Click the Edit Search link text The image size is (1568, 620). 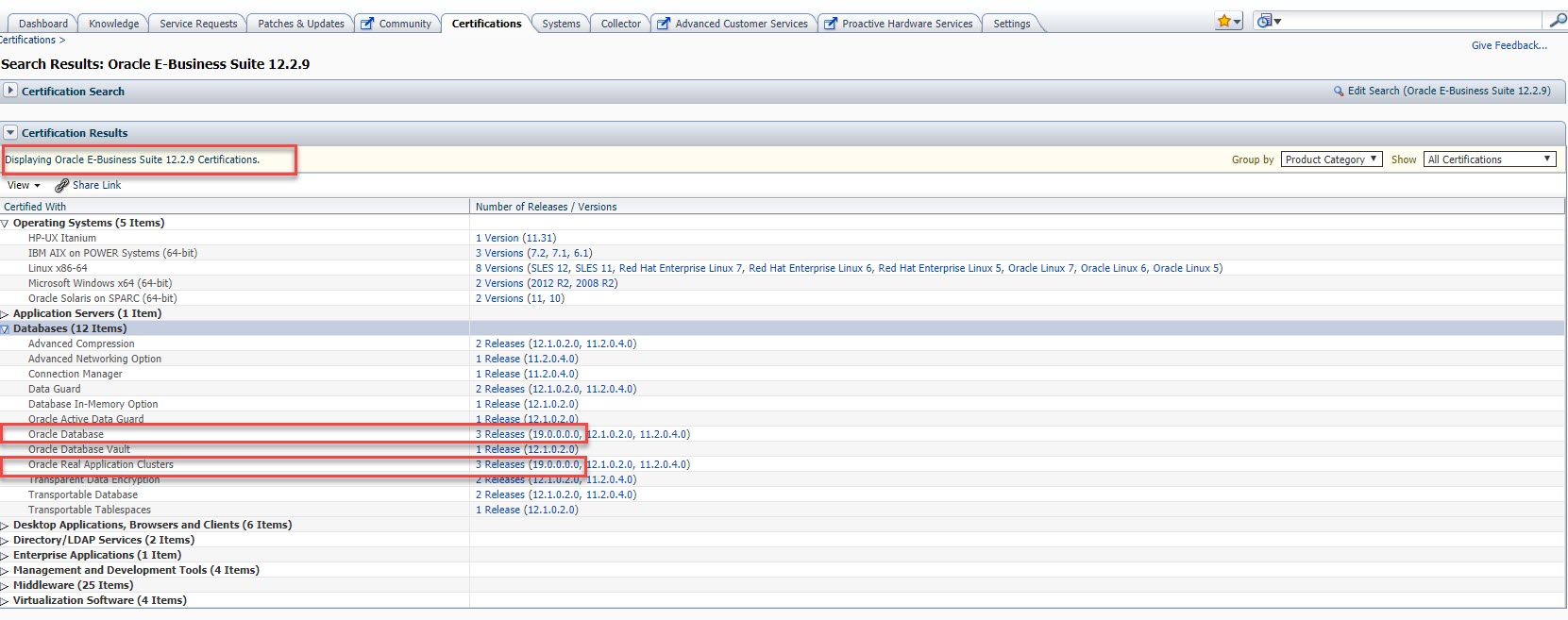(x=1449, y=92)
